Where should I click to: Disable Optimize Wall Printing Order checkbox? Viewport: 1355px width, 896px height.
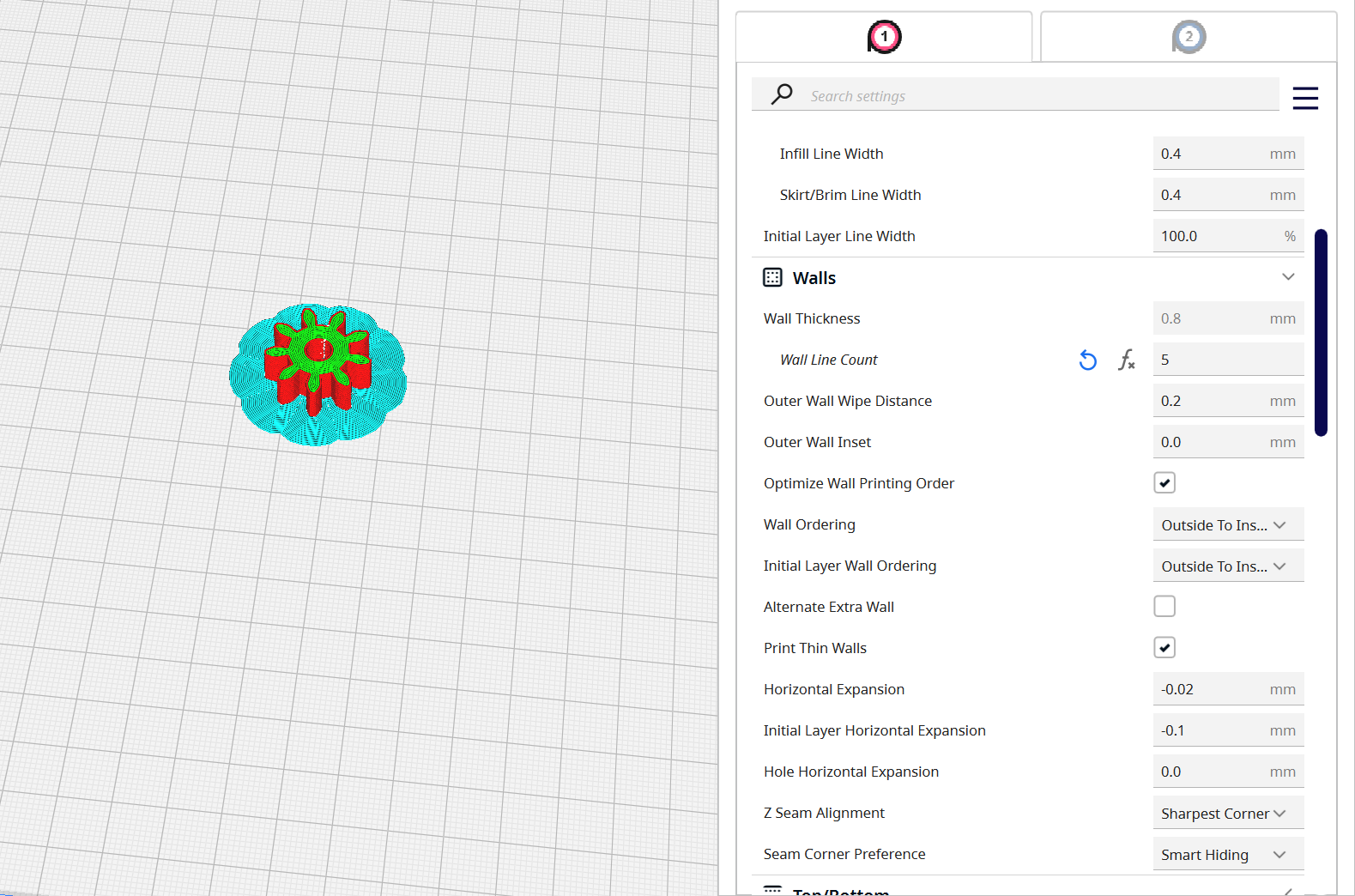[x=1164, y=483]
